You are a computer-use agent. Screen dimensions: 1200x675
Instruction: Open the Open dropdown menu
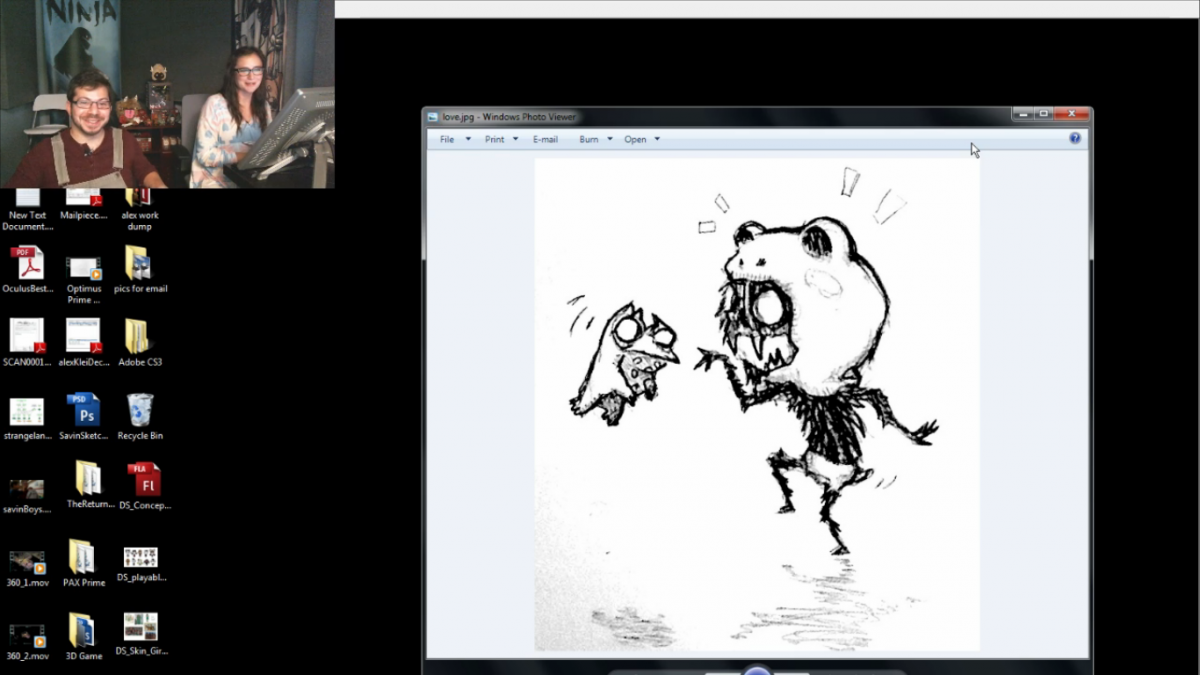642,140
